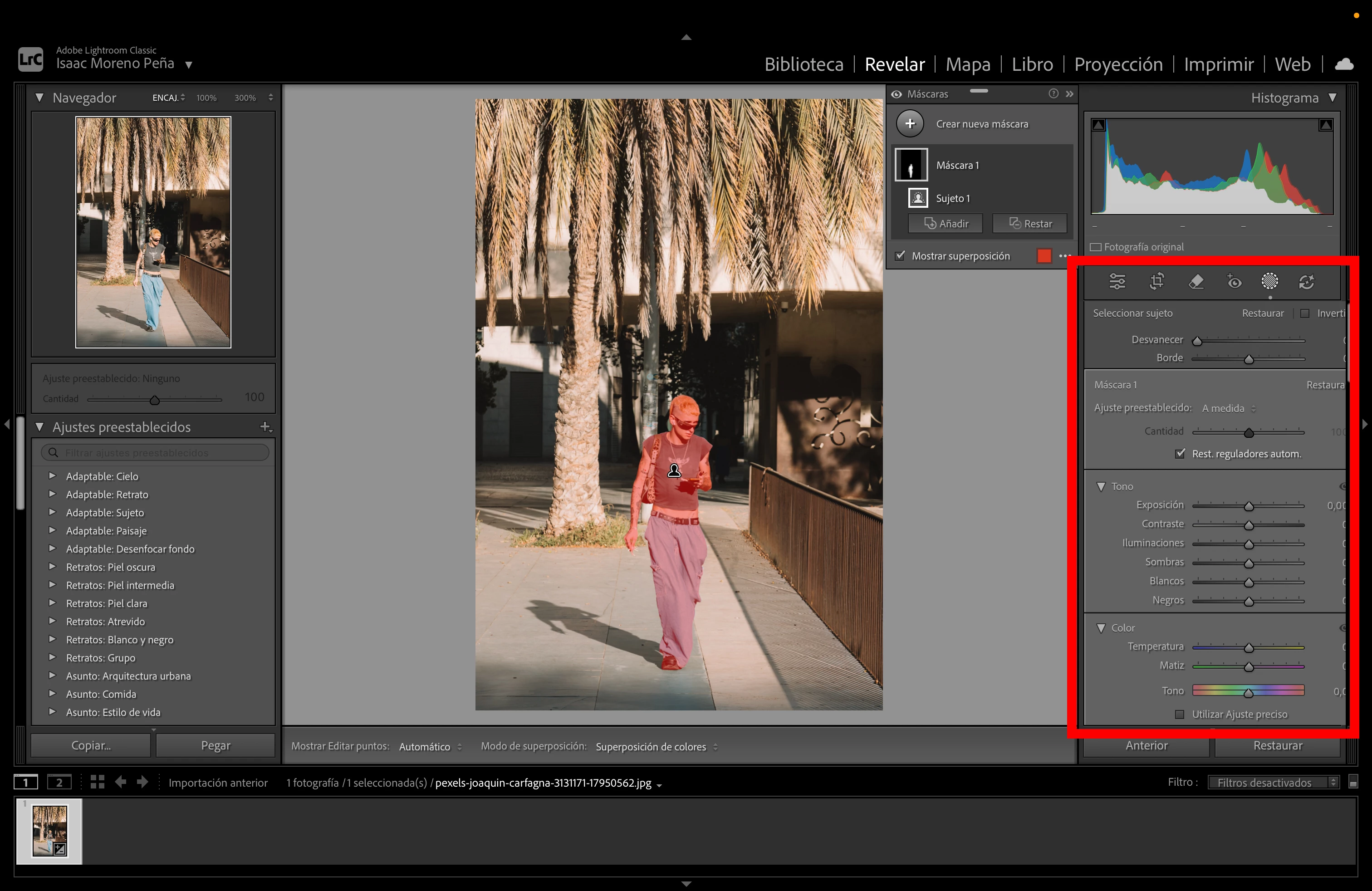1372x891 pixels.
Task: Open the overlay options three-dot menu
Action: [1065, 256]
